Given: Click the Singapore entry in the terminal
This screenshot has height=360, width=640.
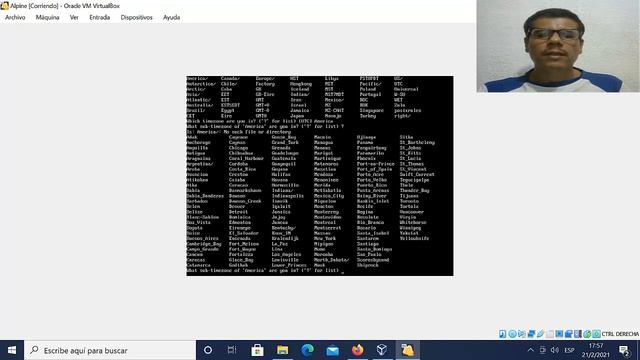Looking at the screenshot, I should 372,110.
